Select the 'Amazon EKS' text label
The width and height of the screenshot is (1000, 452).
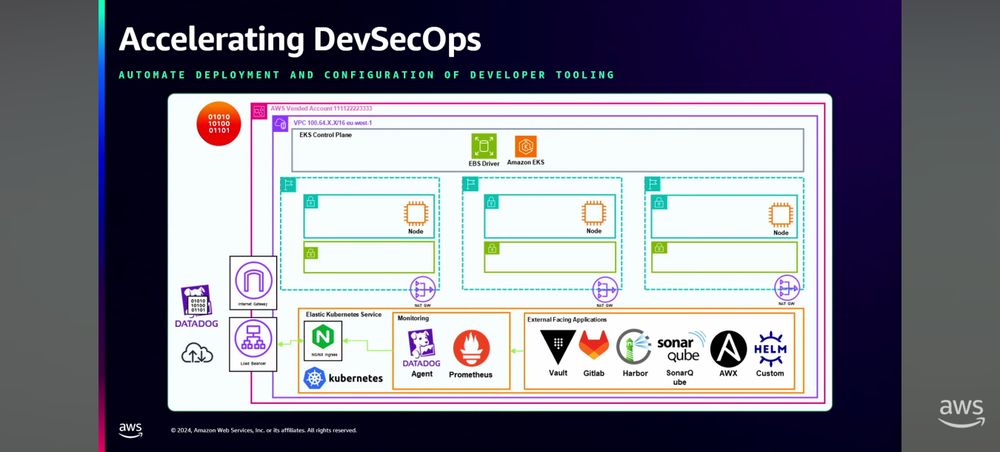[x=526, y=163]
